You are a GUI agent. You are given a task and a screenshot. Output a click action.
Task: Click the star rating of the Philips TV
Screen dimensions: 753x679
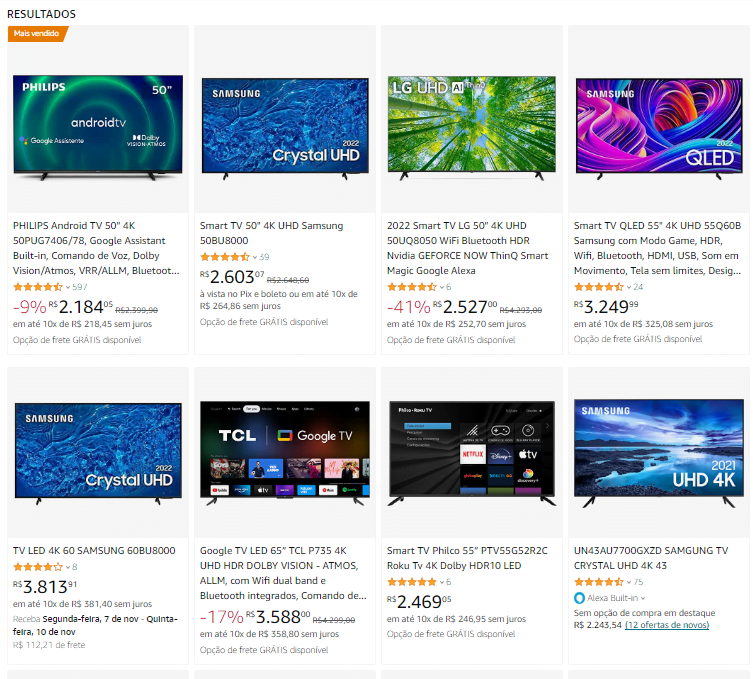[38, 287]
